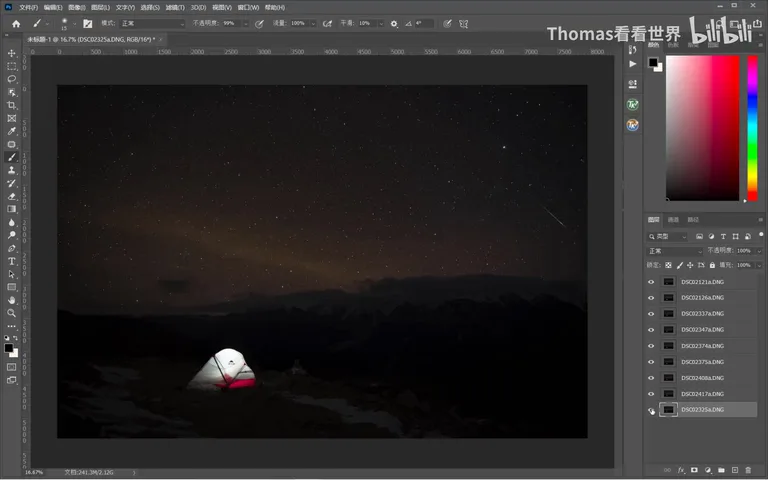Hide the DSC02337a.DNG layer
This screenshot has width=768, height=480.
coord(651,314)
